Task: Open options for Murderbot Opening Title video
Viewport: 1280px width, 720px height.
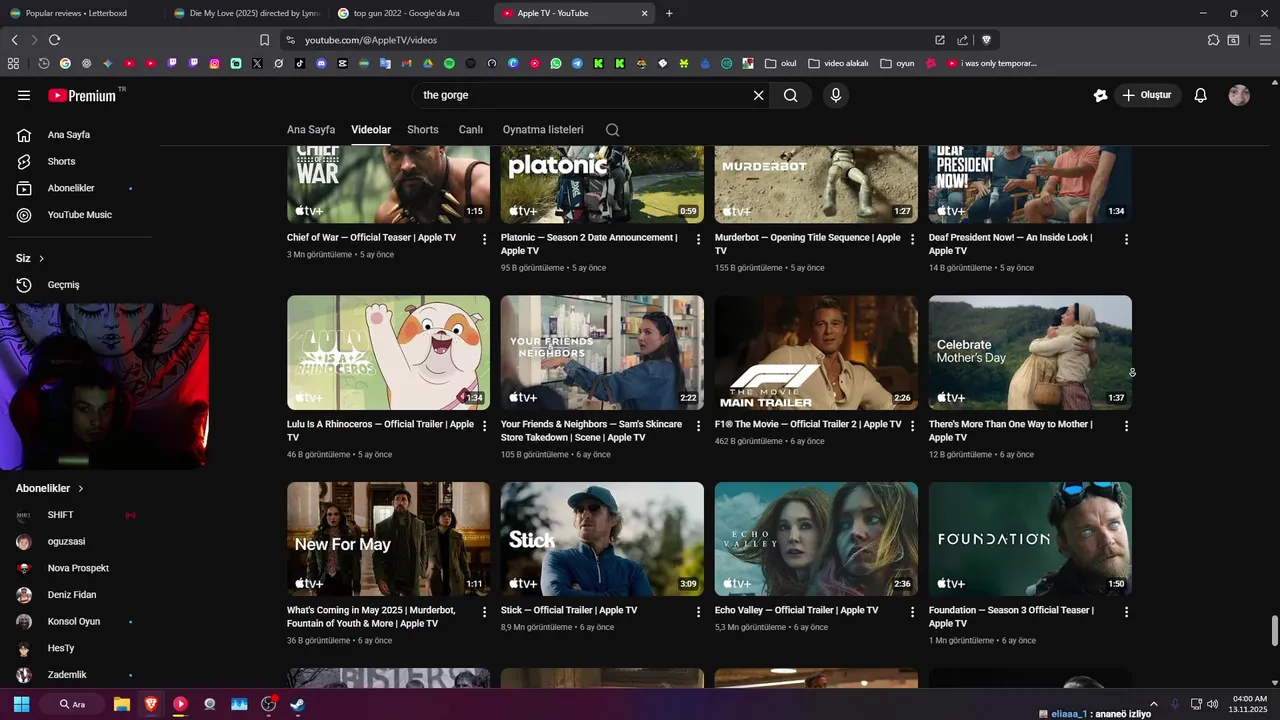Action: (x=913, y=239)
